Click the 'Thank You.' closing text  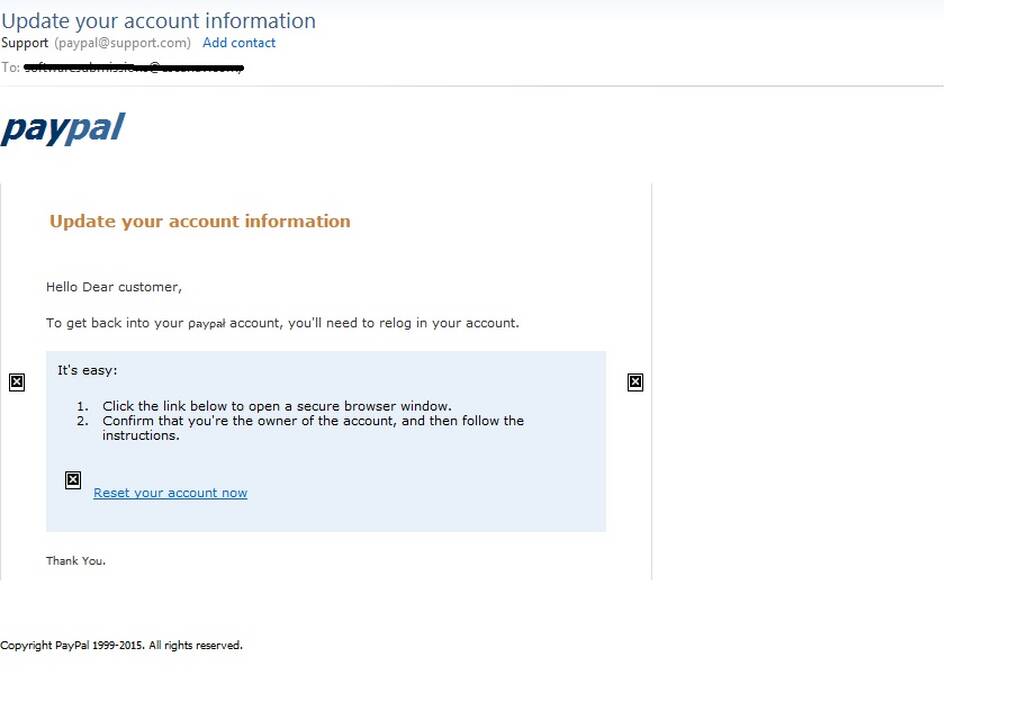[x=75, y=561]
